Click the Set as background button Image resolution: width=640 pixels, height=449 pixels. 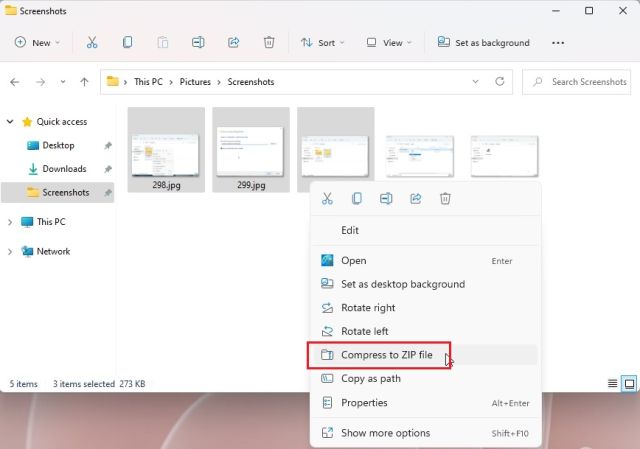point(483,43)
